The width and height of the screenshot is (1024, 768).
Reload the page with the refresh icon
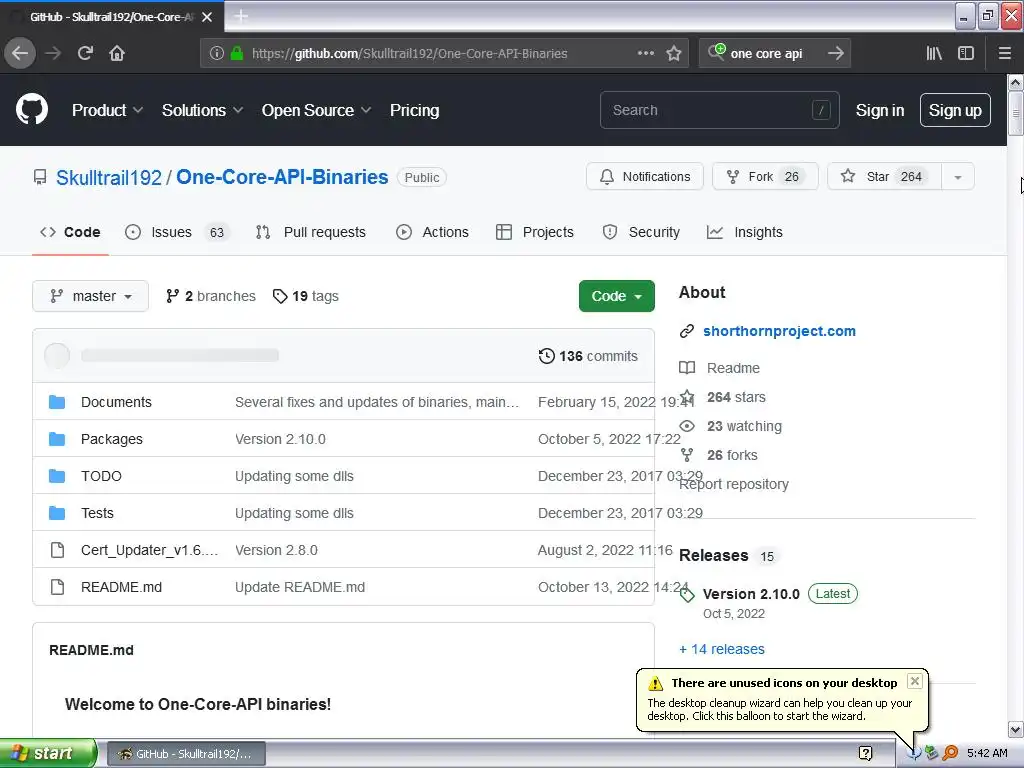pos(85,54)
